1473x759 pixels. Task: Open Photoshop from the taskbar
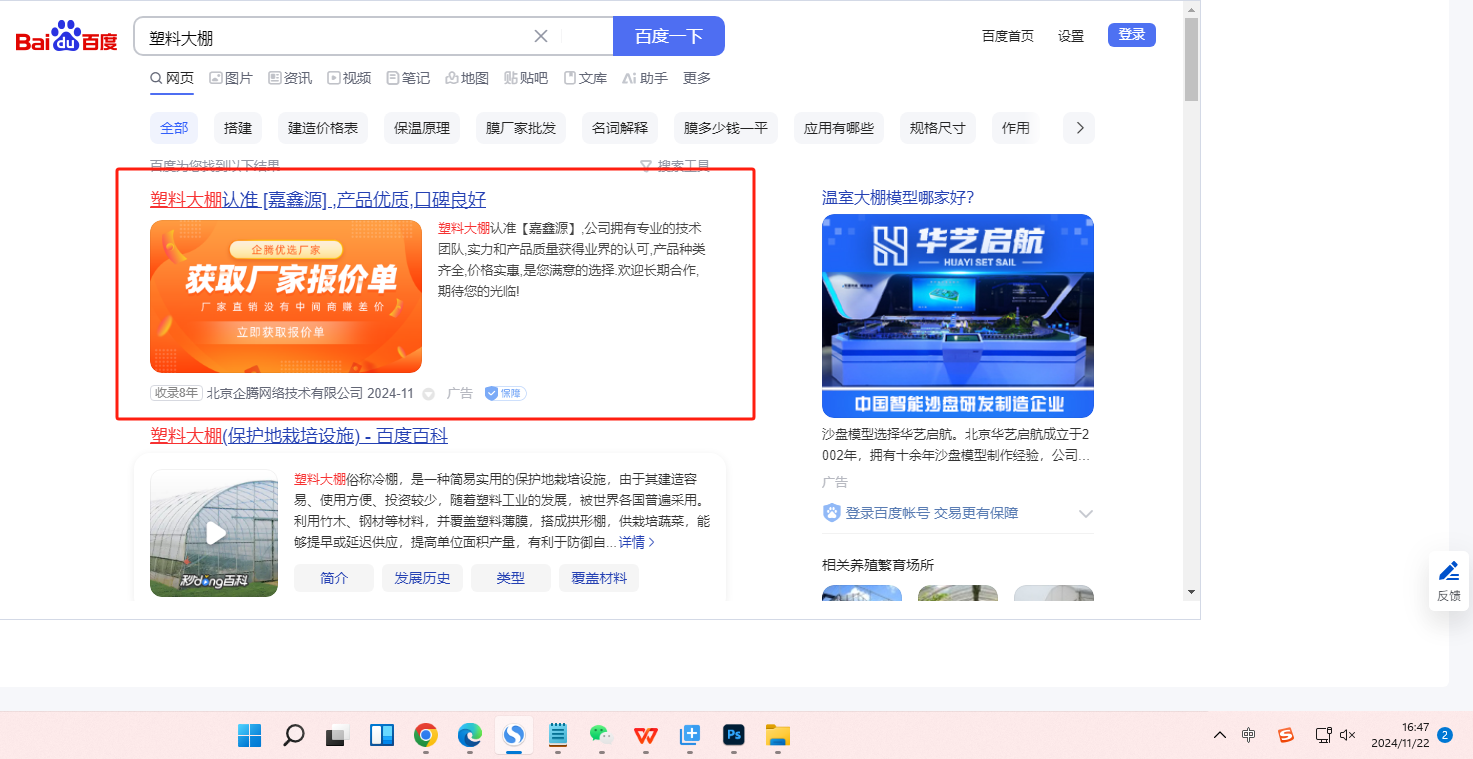point(734,736)
